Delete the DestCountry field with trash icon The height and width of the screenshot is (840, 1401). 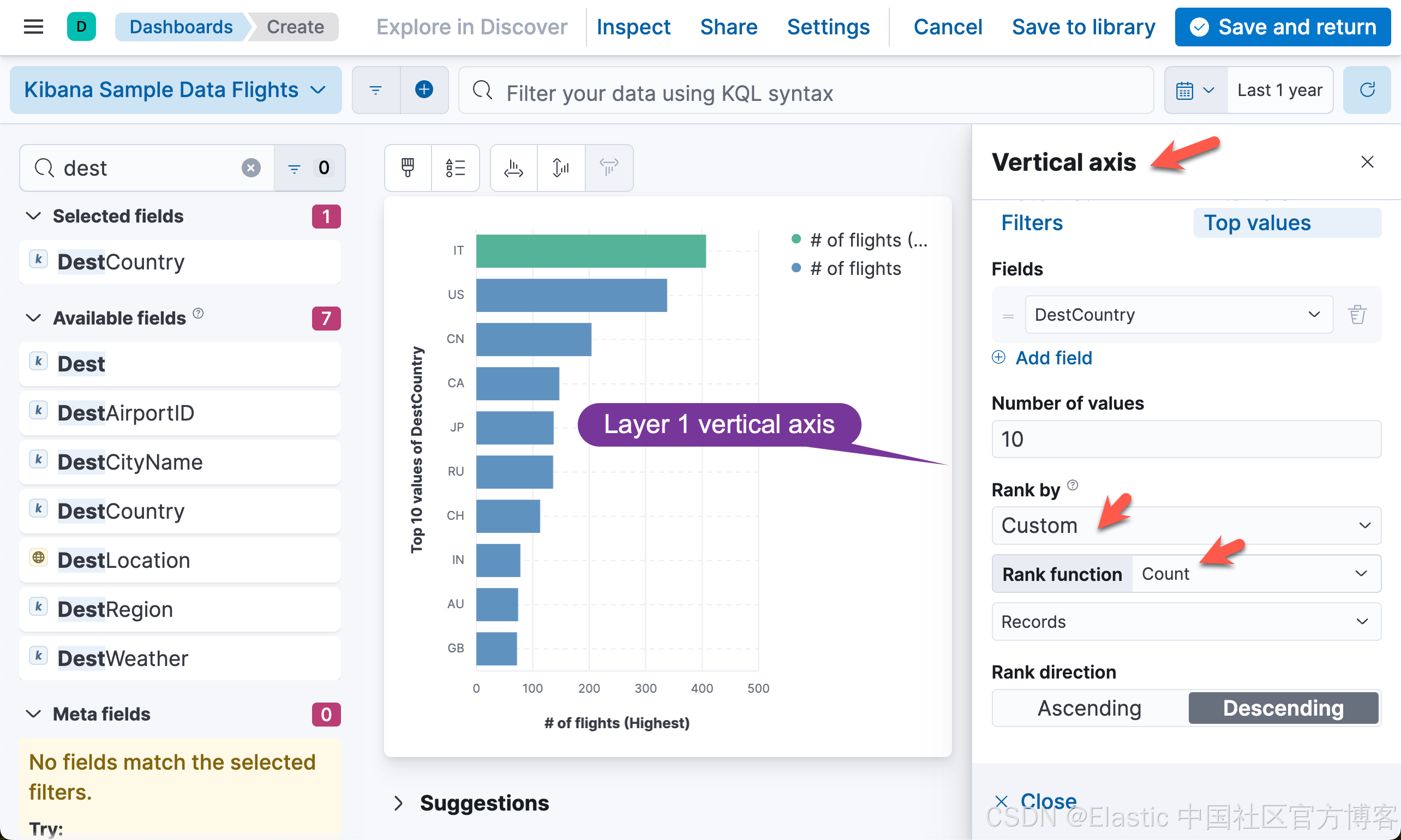[1357, 314]
